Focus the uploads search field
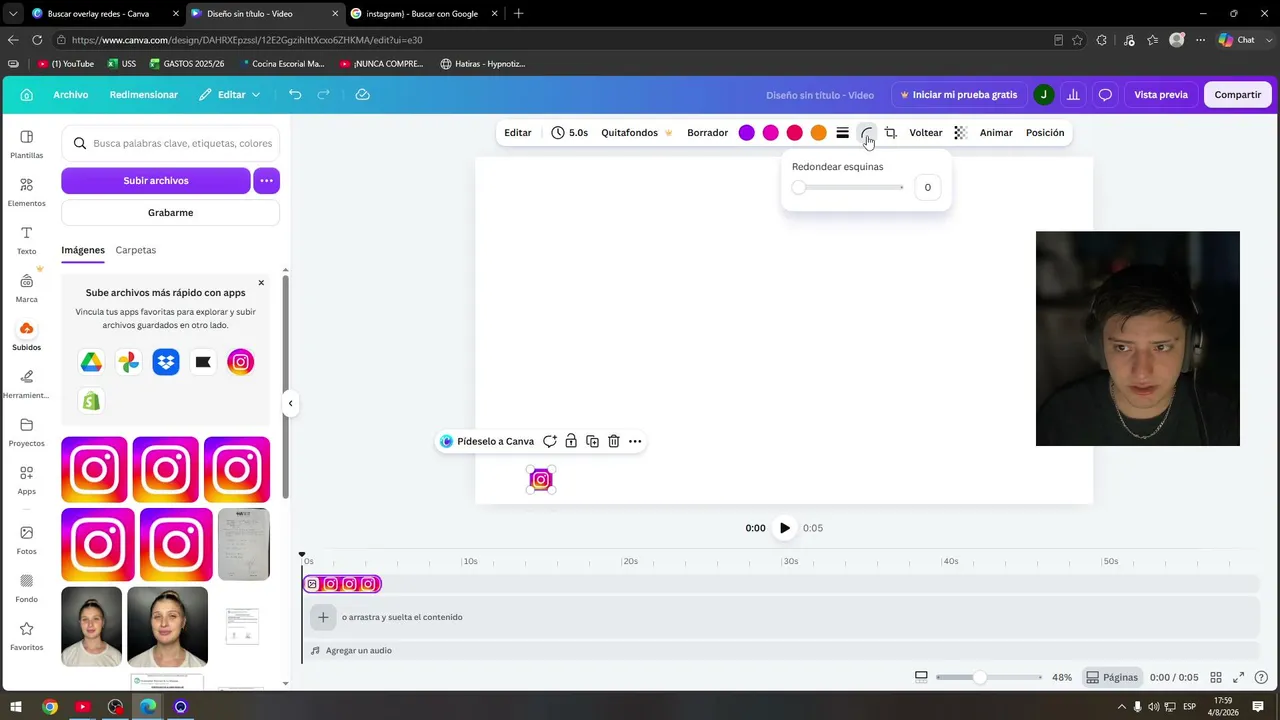Image resolution: width=1280 pixels, height=720 pixels. (x=171, y=143)
